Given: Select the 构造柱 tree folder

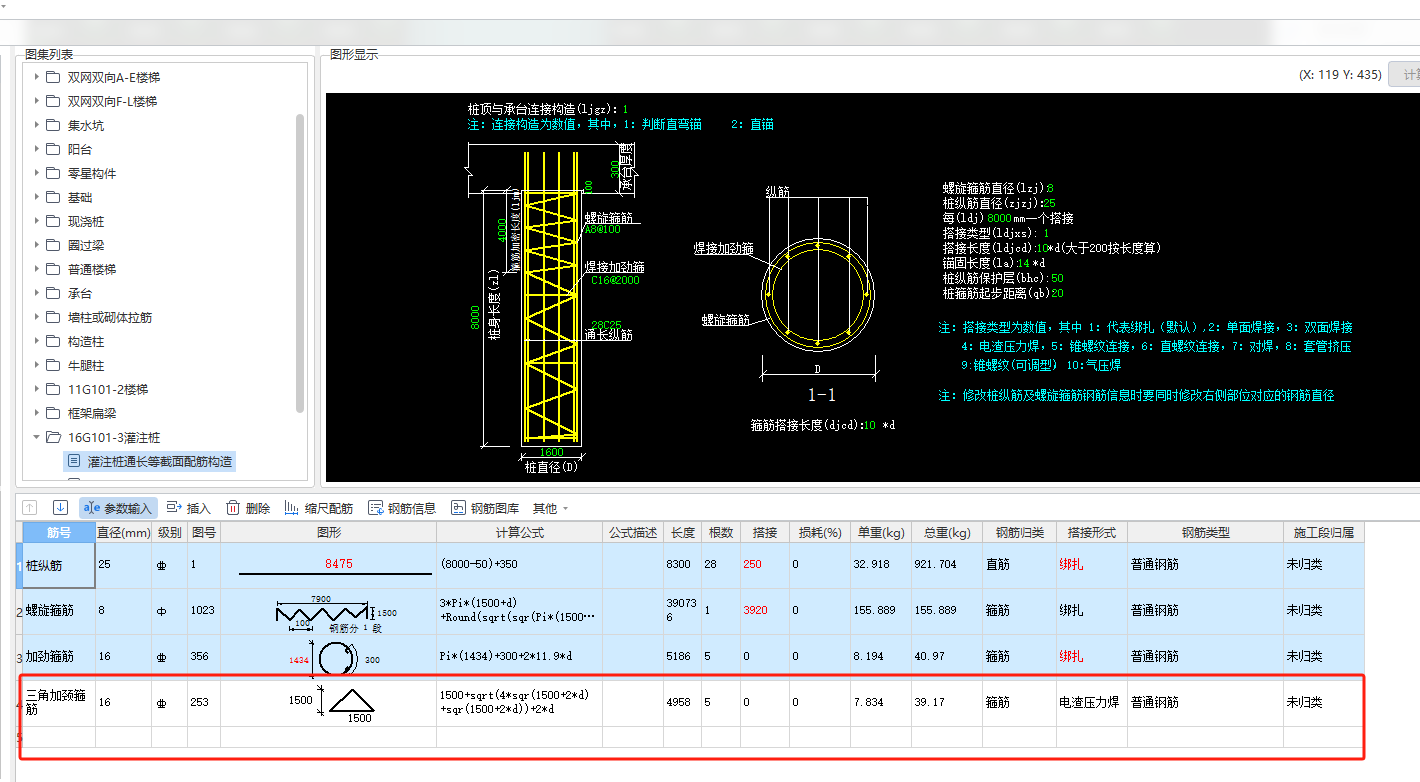Looking at the screenshot, I should coord(85,341).
